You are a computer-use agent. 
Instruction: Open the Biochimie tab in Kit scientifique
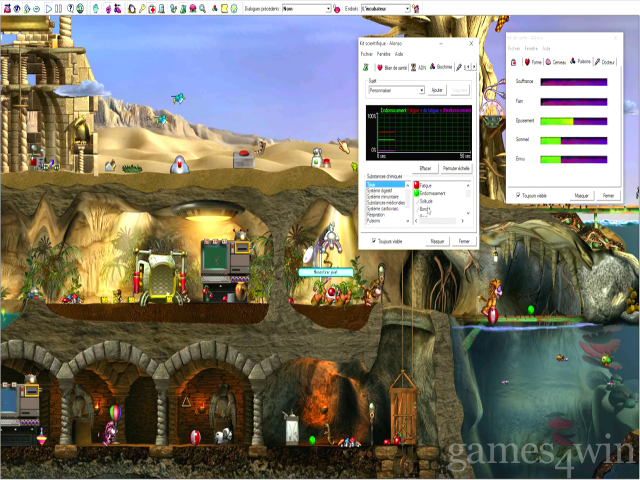pyautogui.click(x=441, y=67)
